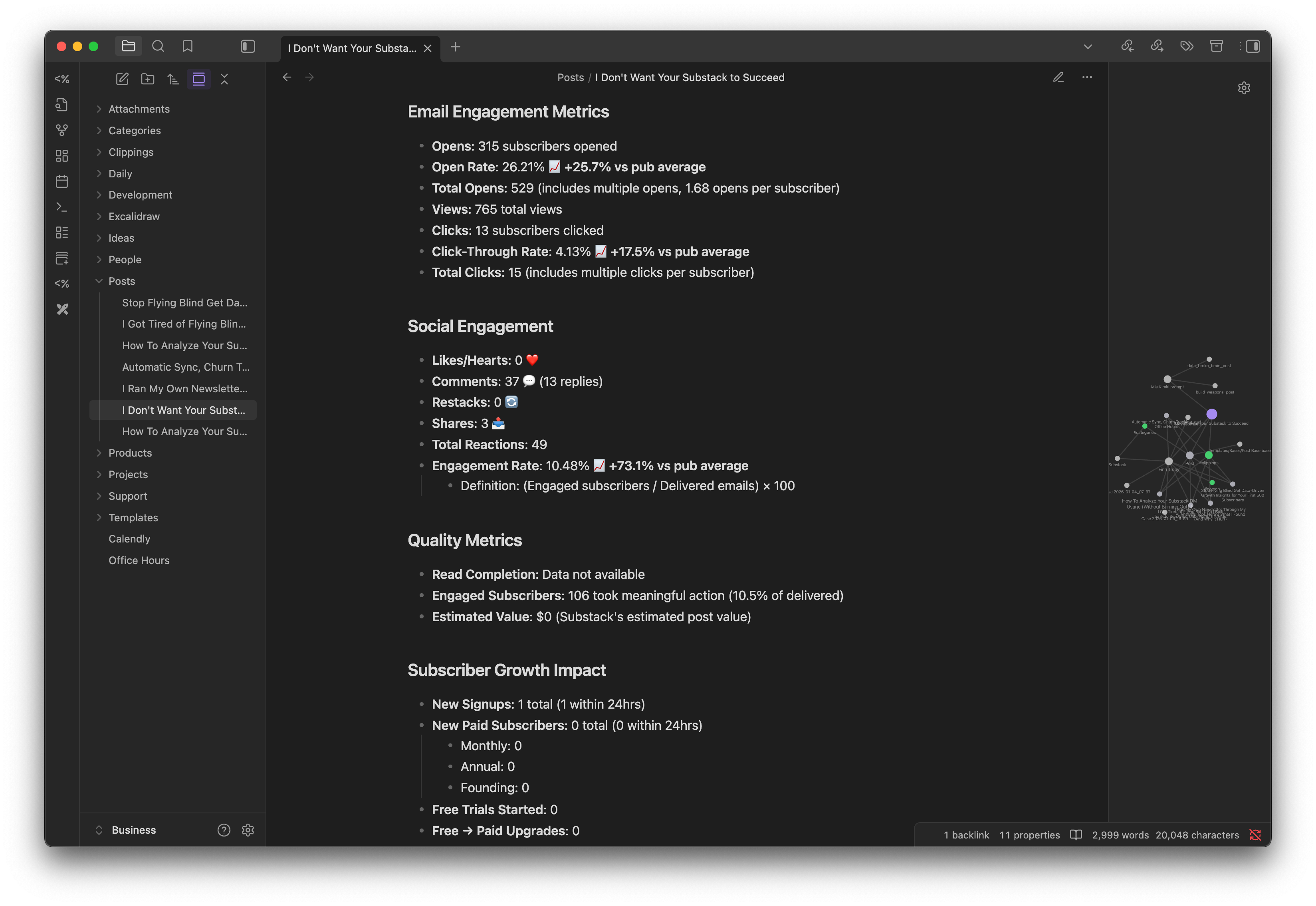
Task: Click the 1 backlink status item
Action: tap(966, 835)
